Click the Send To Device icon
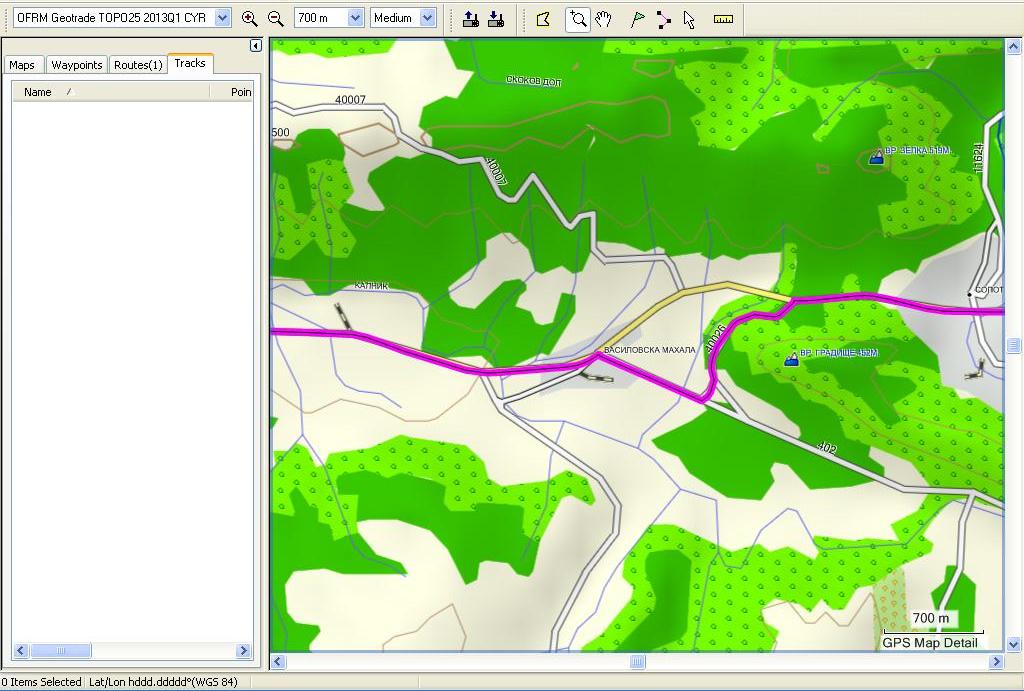 click(470, 19)
